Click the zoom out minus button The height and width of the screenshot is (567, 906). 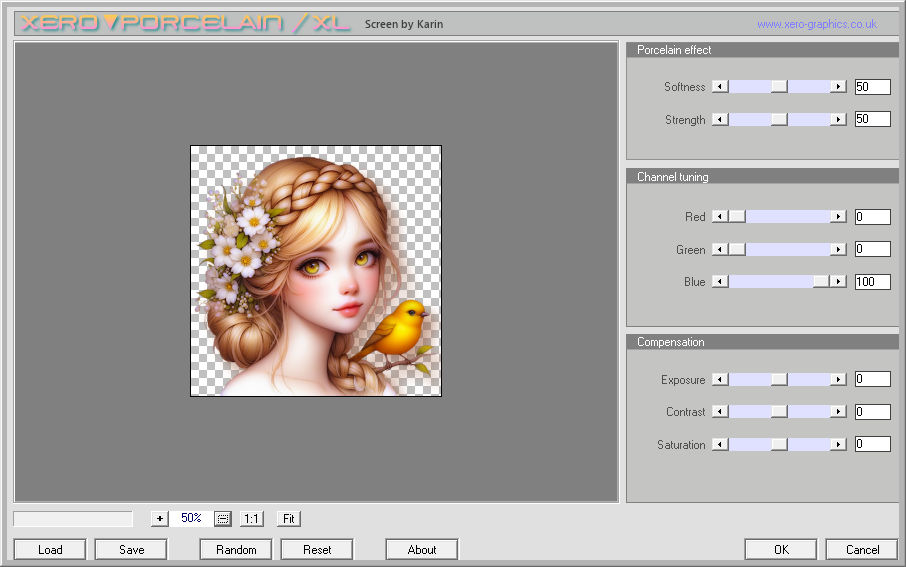[223, 519]
